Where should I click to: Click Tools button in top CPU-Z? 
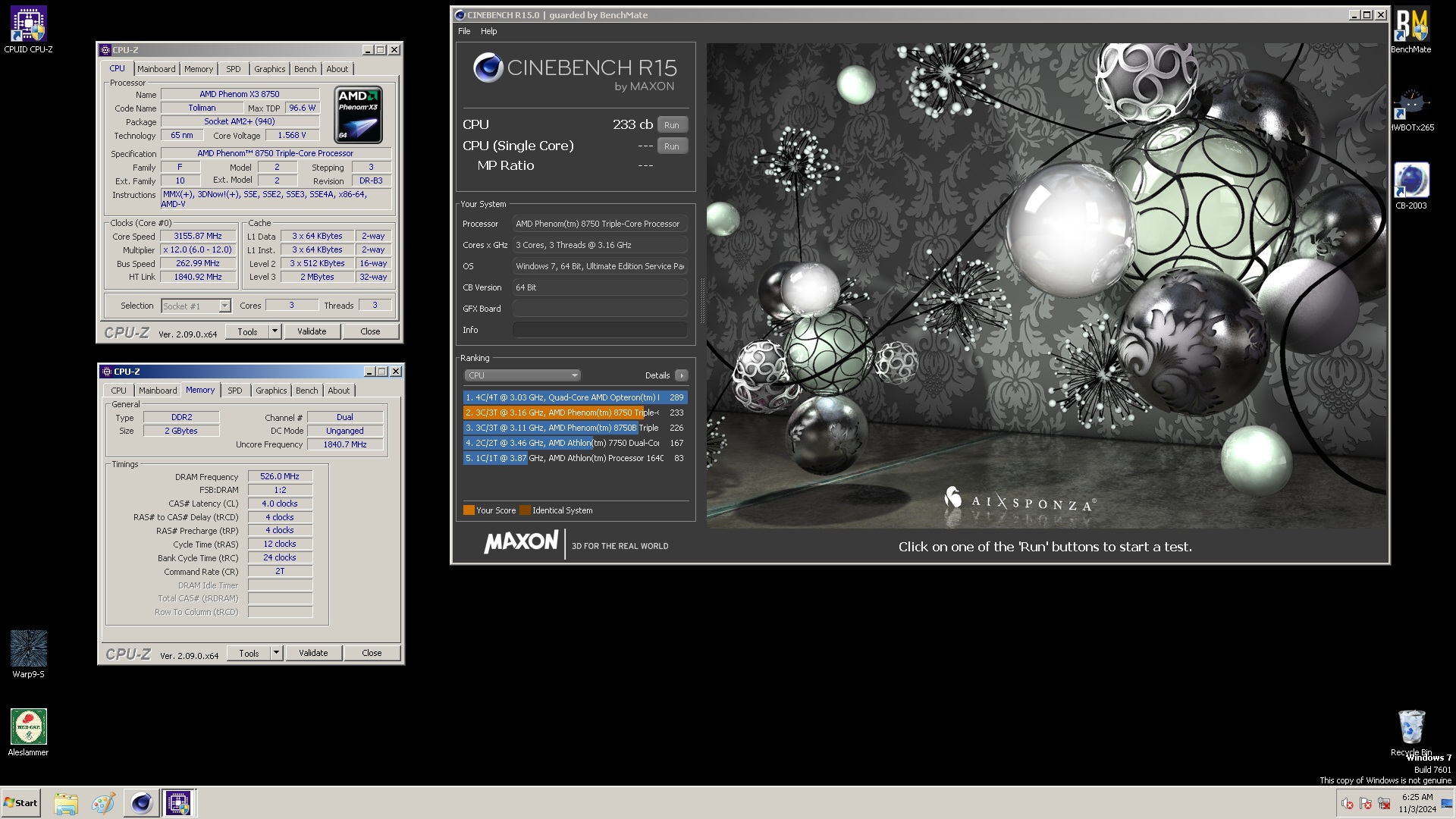point(247,332)
